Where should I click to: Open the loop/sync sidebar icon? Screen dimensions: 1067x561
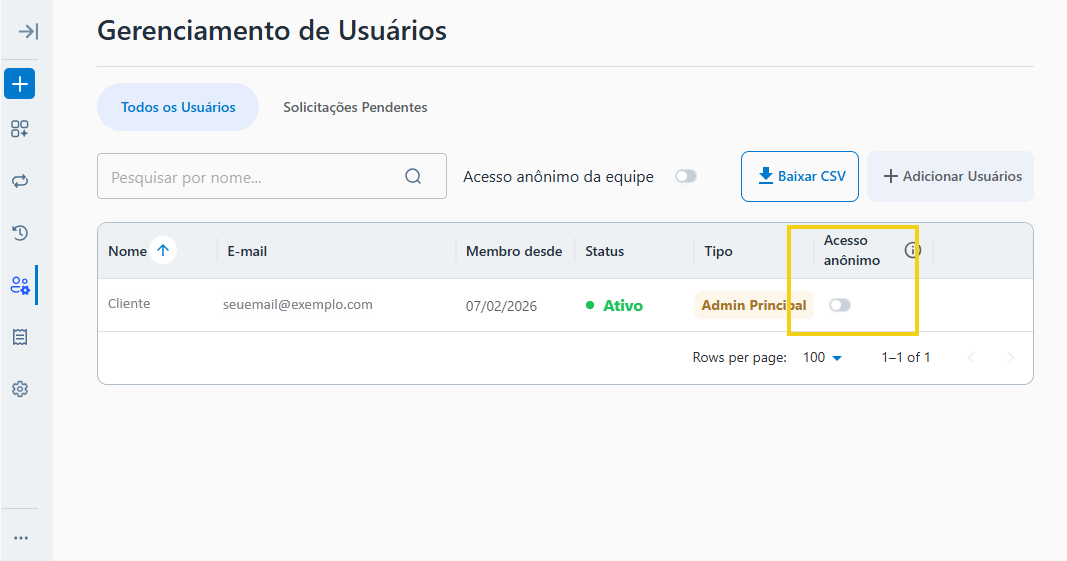click(x=20, y=181)
